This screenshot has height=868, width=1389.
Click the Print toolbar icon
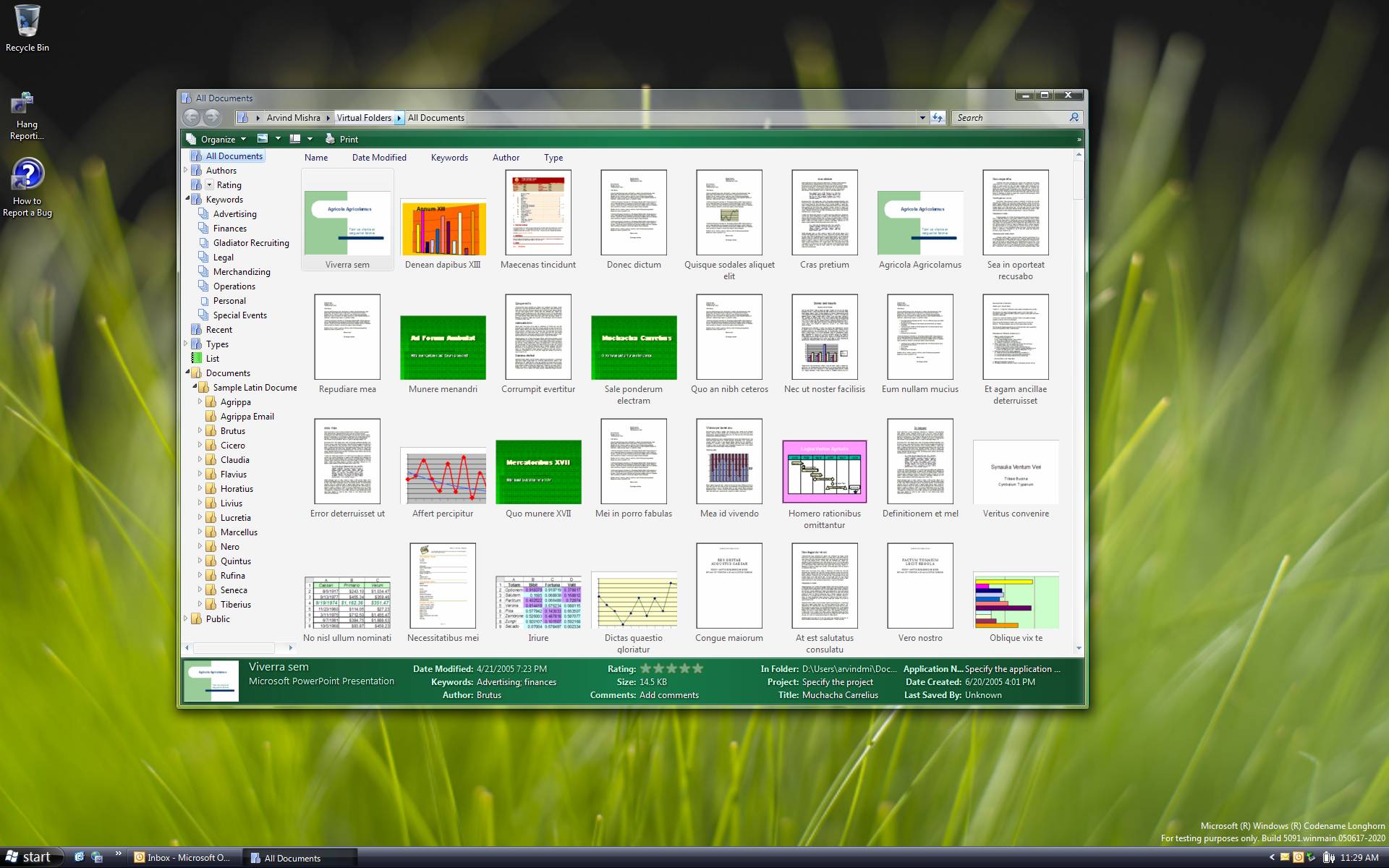click(331, 139)
